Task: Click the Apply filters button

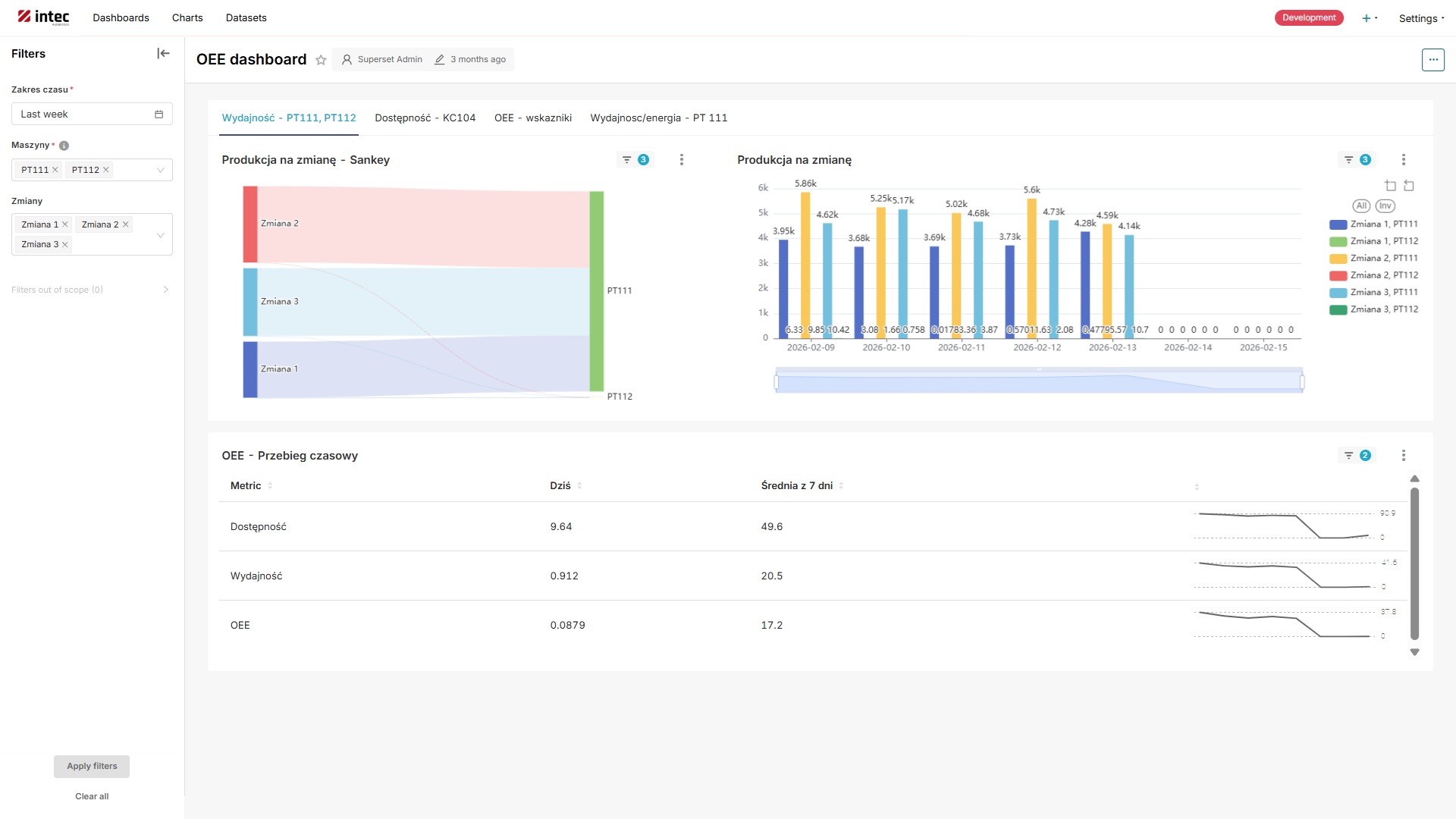Action: coord(92,767)
